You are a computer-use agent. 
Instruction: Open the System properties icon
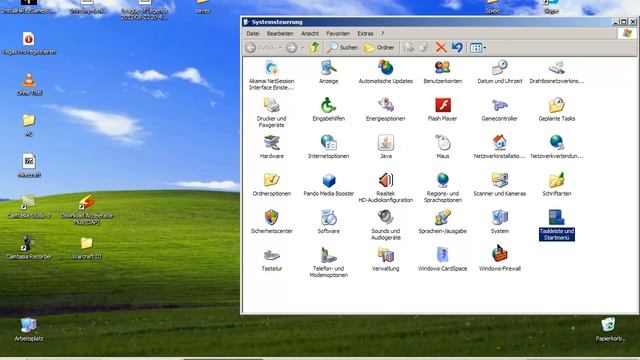[x=500, y=222]
